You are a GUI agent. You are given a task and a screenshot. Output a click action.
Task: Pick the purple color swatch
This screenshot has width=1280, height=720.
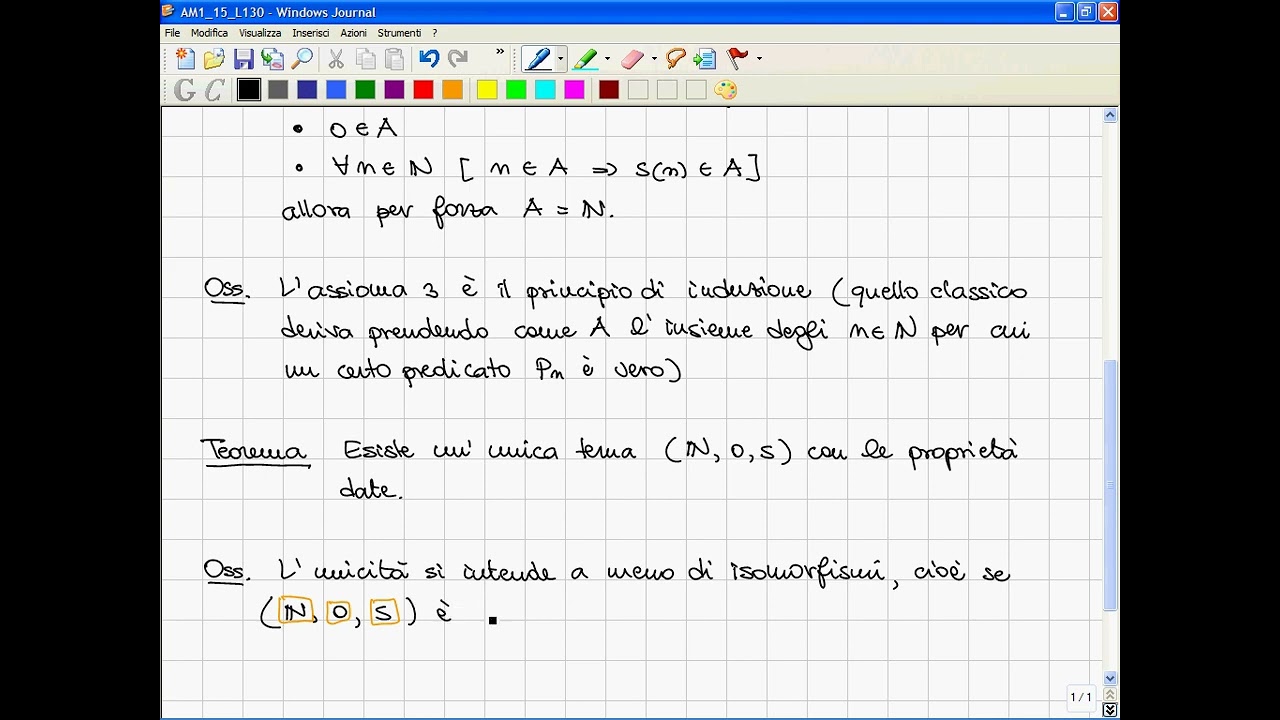[394, 90]
